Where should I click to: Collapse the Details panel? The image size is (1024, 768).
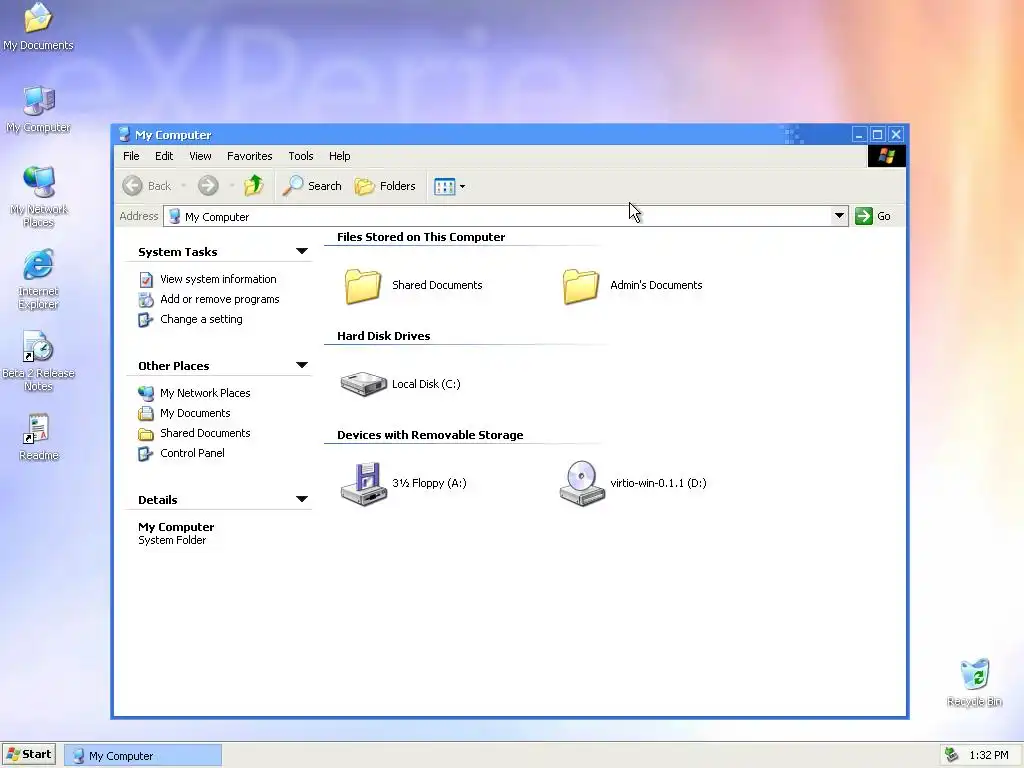[302, 499]
